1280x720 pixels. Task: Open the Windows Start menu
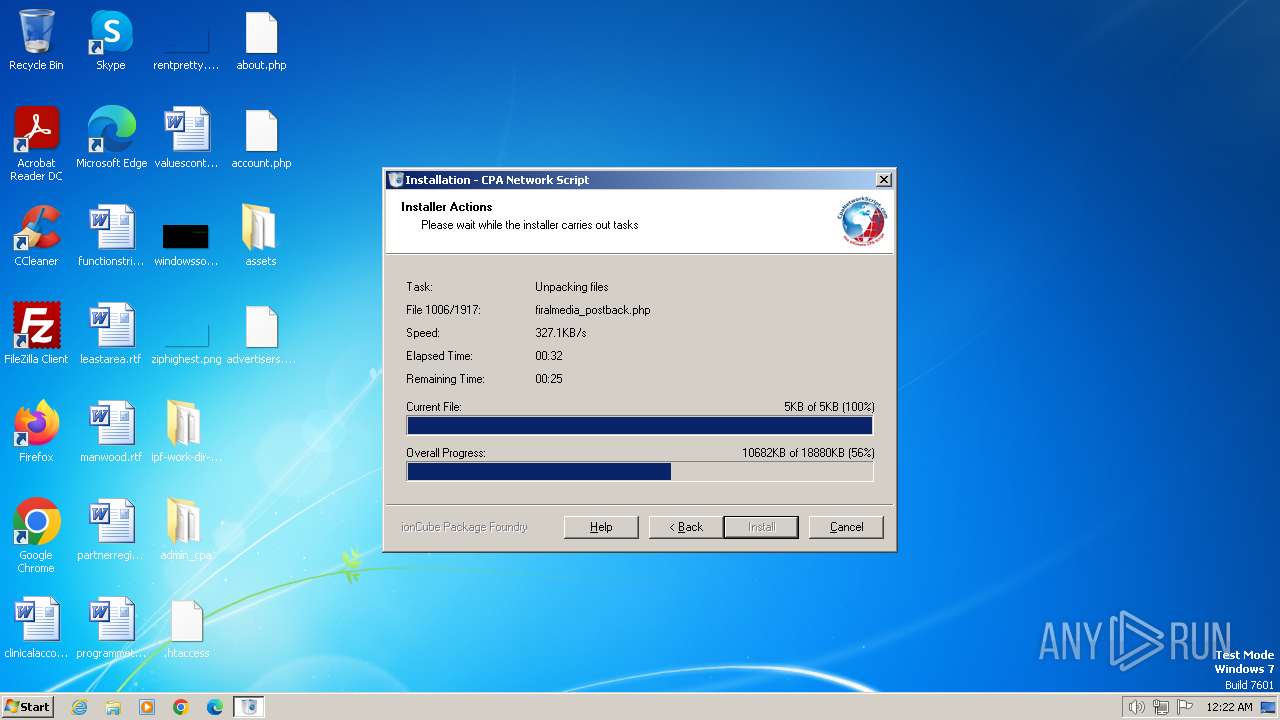(27, 707)
